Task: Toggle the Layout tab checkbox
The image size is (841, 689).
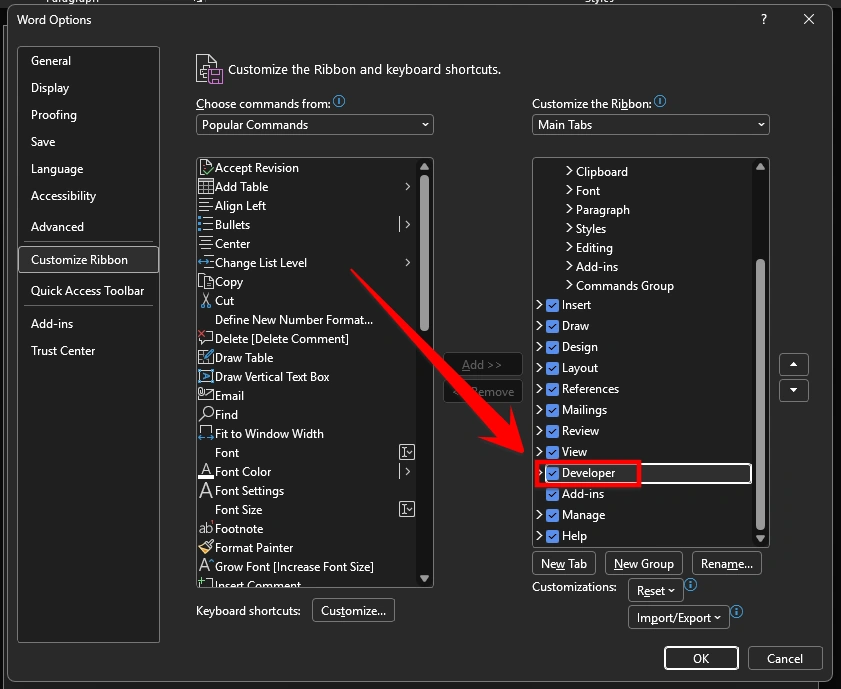Action: click(552, 368)
